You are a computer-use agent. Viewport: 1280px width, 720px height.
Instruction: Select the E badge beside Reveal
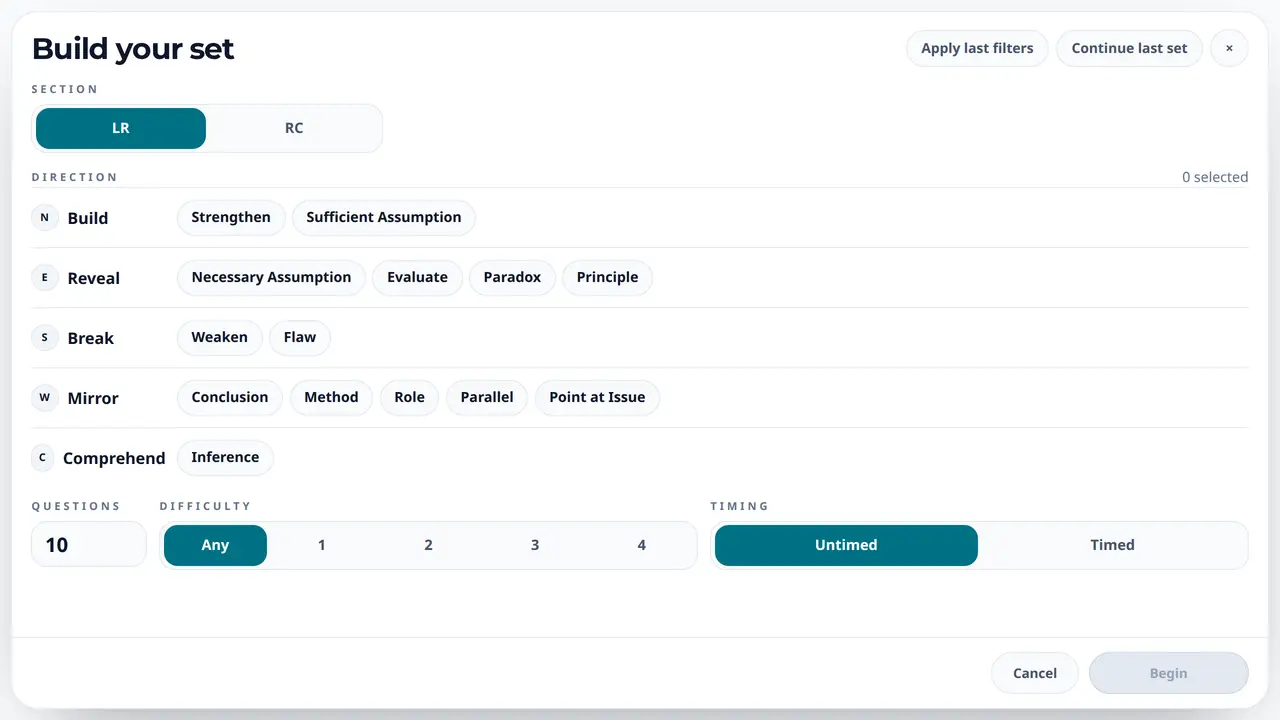tap(44, 277)
